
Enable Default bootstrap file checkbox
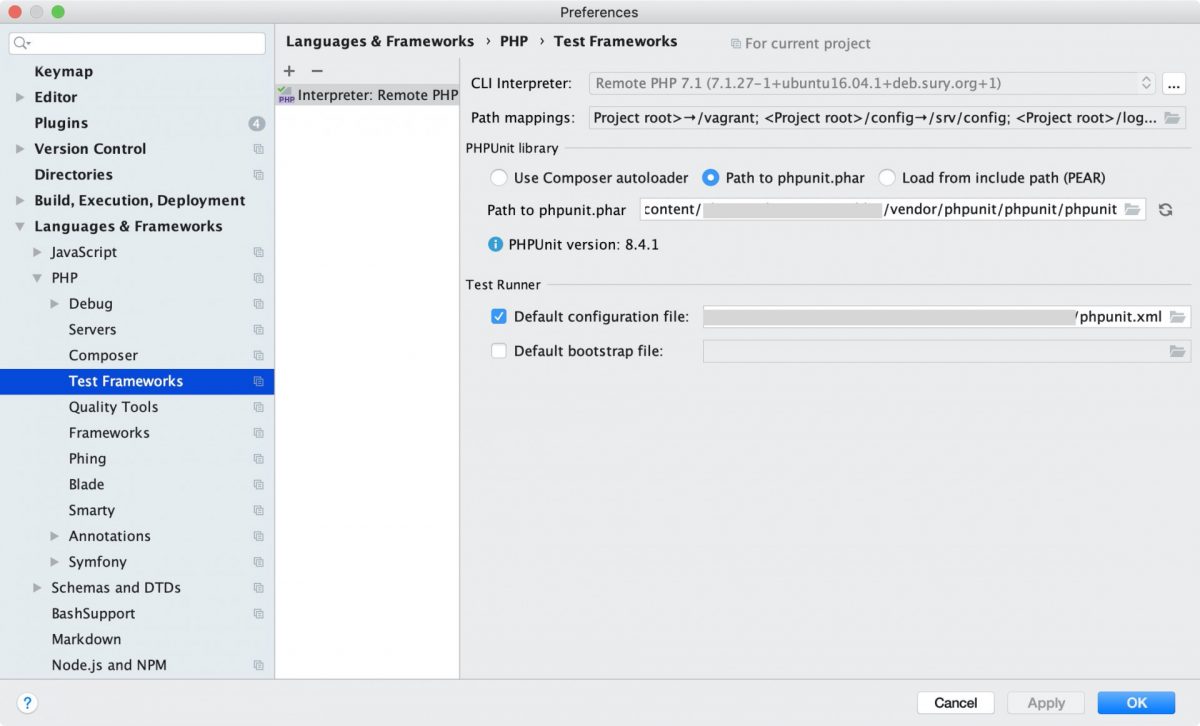click(x=499, y=351)
